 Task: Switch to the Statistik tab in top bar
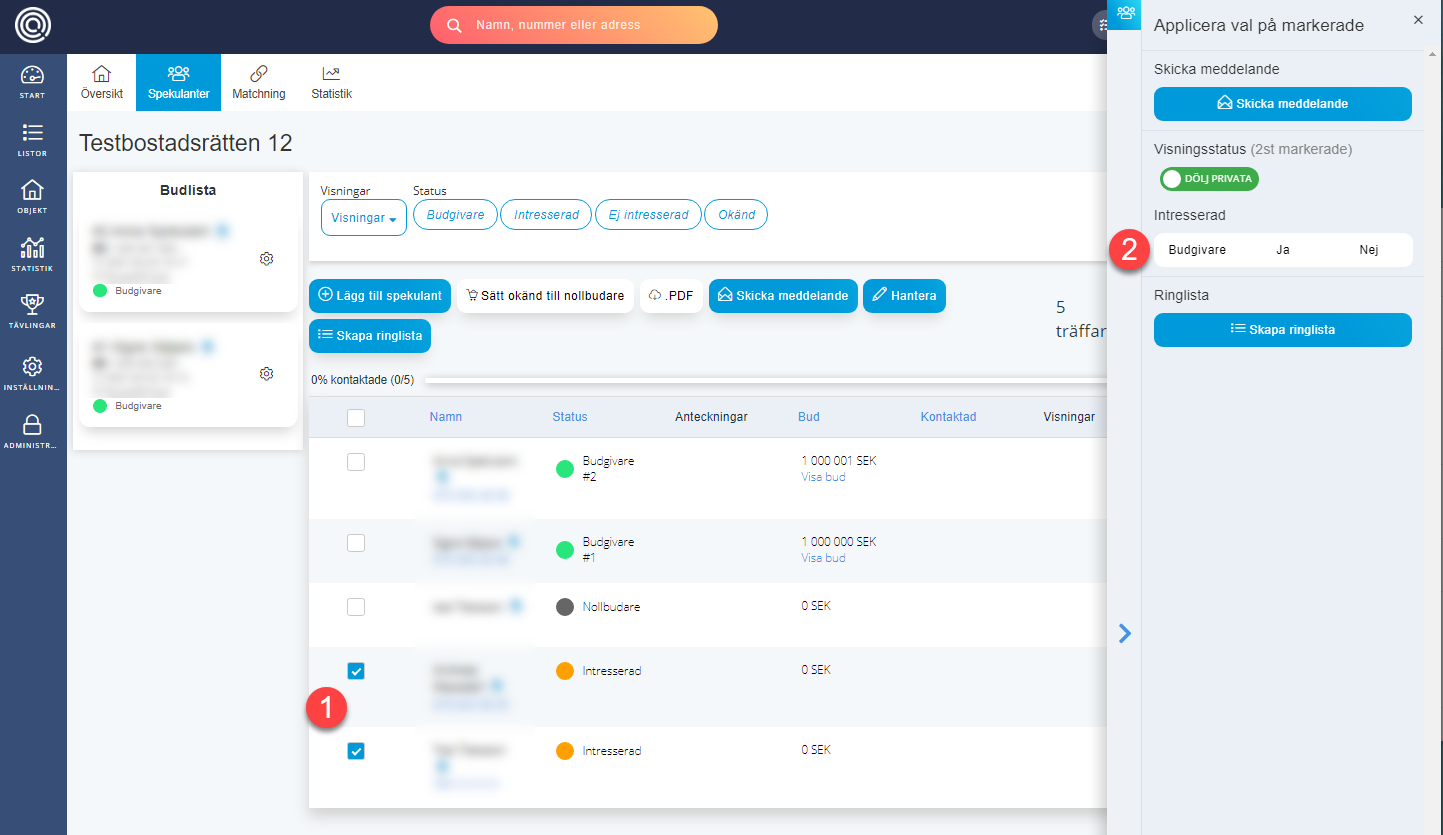[x=331, y=83]
